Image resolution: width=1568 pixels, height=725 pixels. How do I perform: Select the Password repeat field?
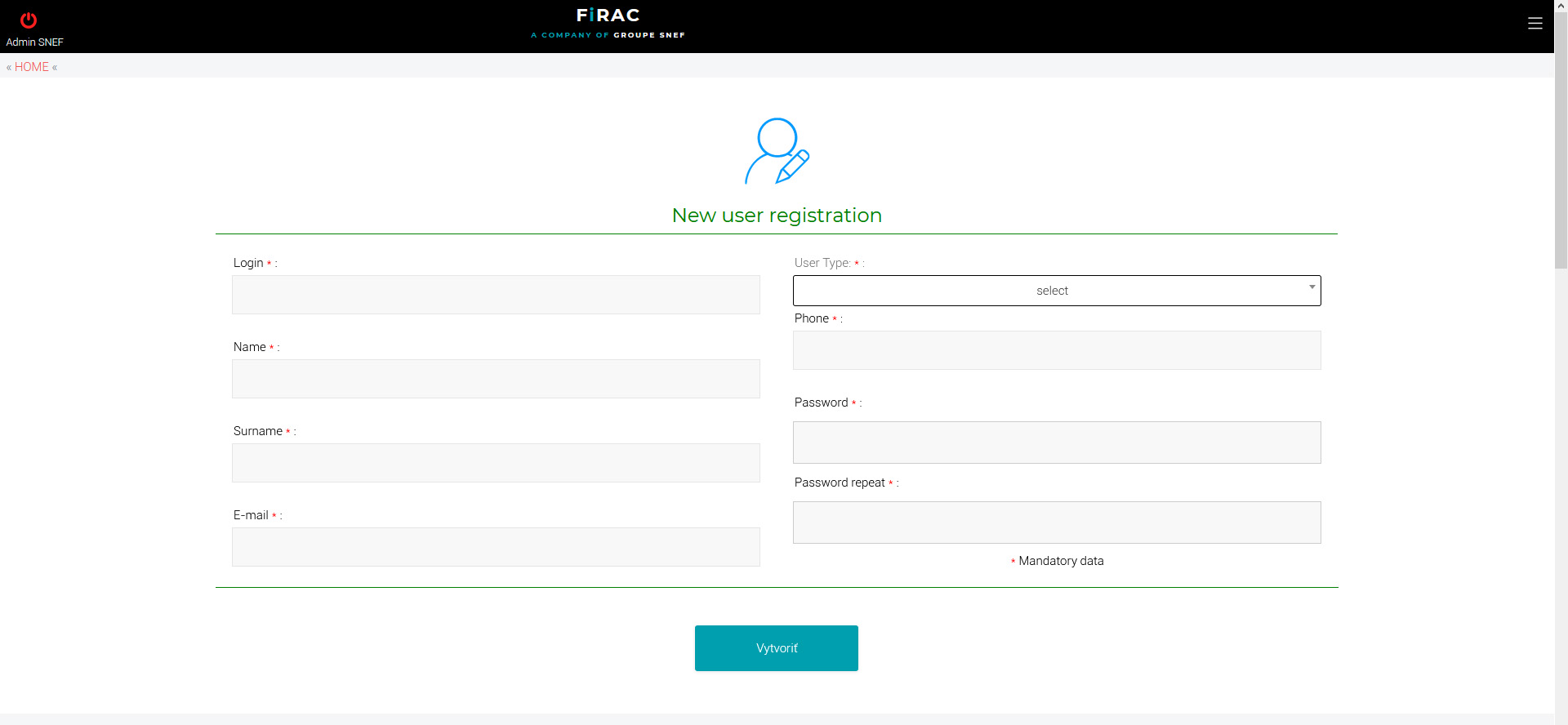(x=1057, y=523)
